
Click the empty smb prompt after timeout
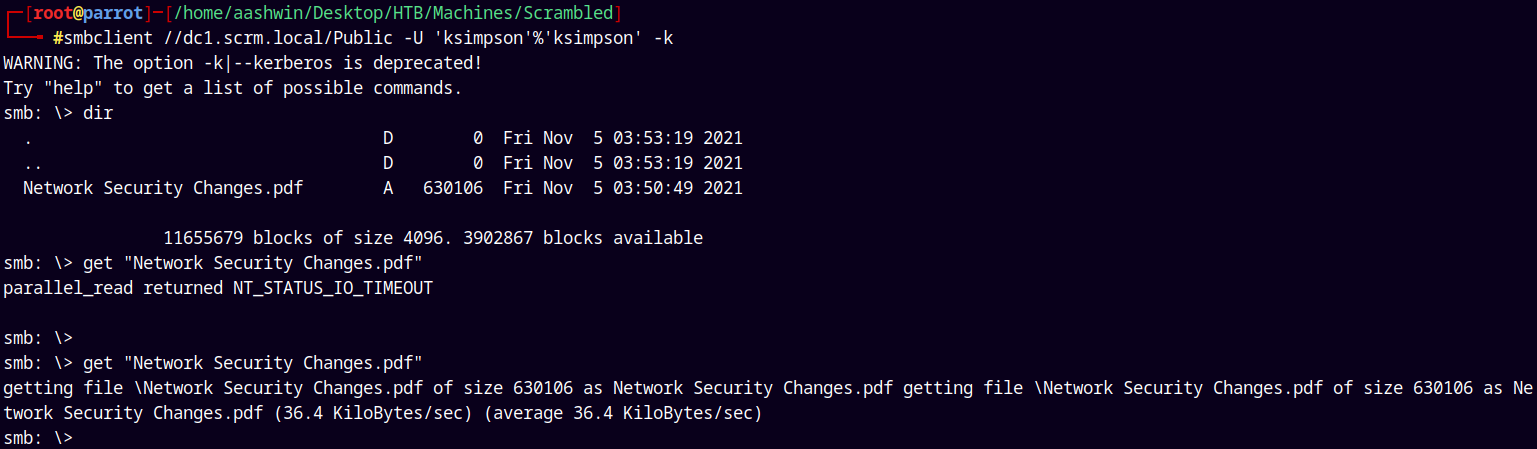pos(38,338)
